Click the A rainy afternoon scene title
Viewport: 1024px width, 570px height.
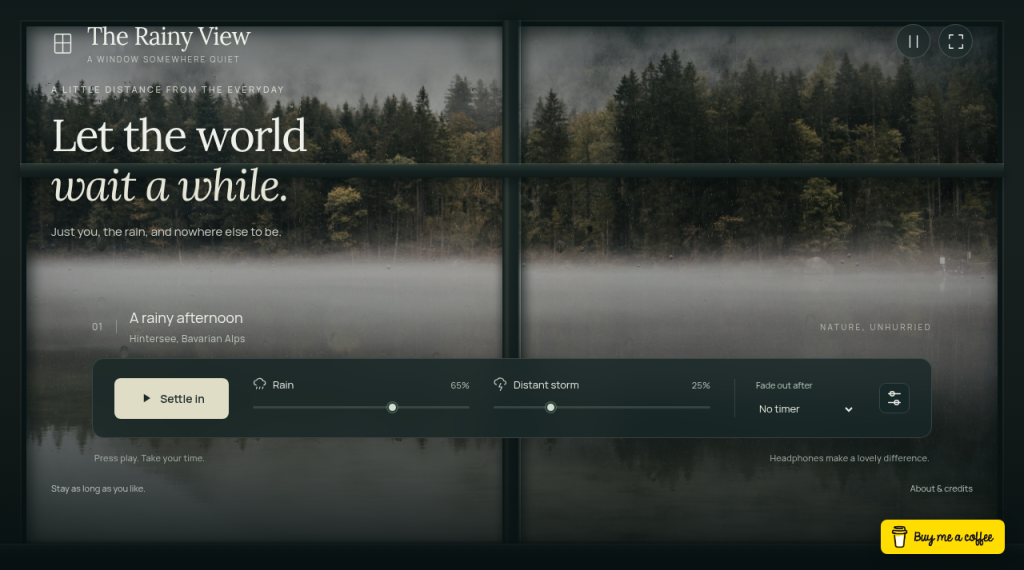[186, 318]
